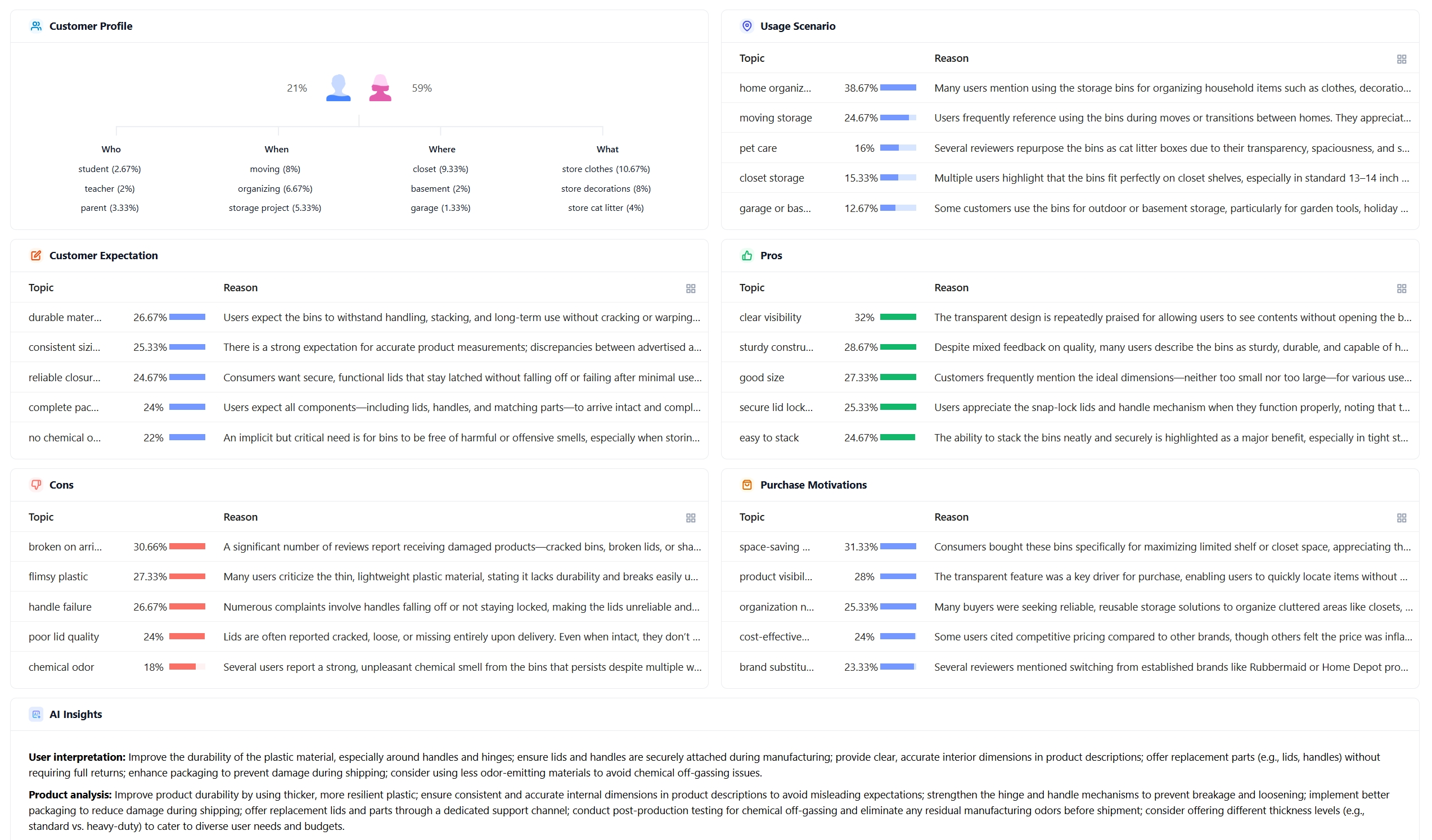This screenshot has height=840, width=1432.
Task: Click 'durable mater...' expectation topic
Action: click(x=65, y=318)
